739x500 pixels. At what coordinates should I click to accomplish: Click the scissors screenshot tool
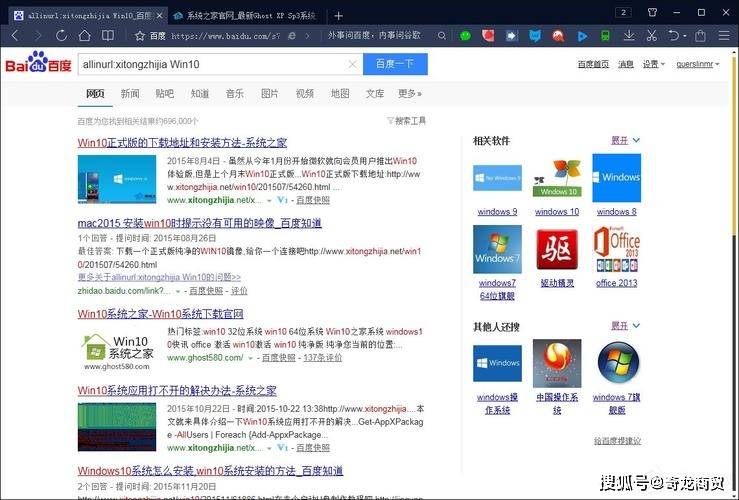pos(652,36)
